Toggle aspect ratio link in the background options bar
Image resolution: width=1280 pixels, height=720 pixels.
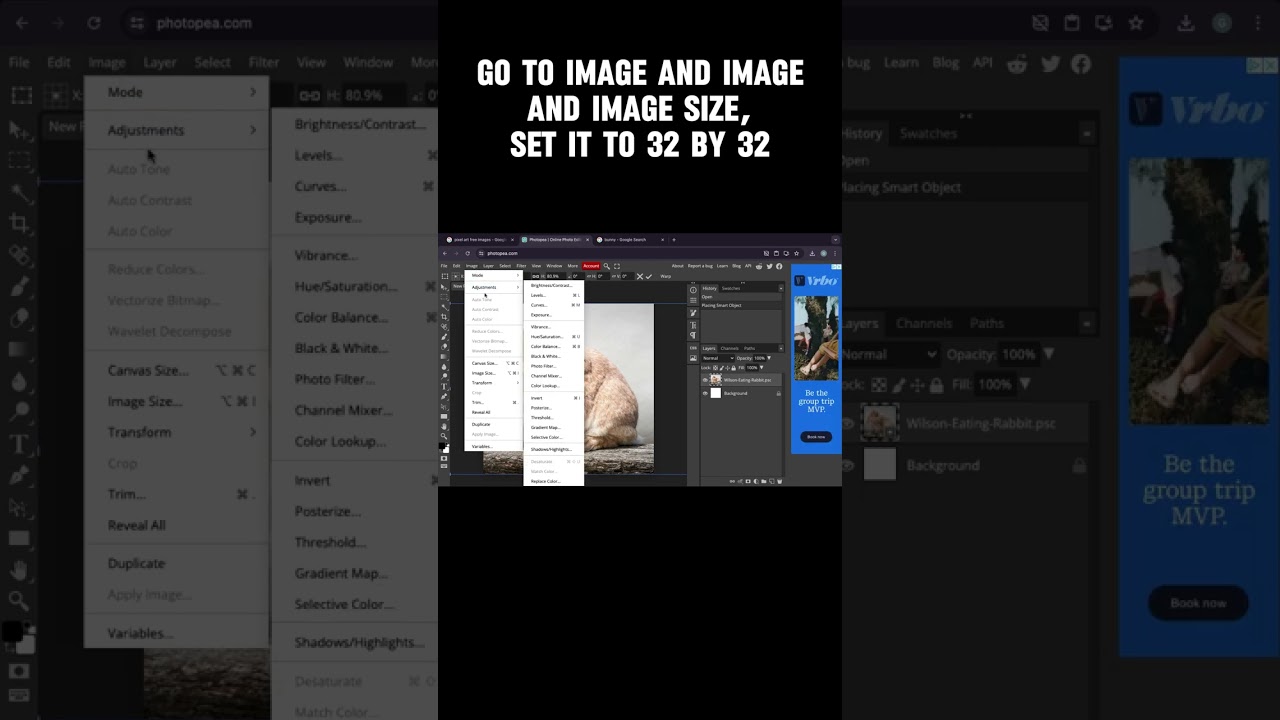point(309,95)
